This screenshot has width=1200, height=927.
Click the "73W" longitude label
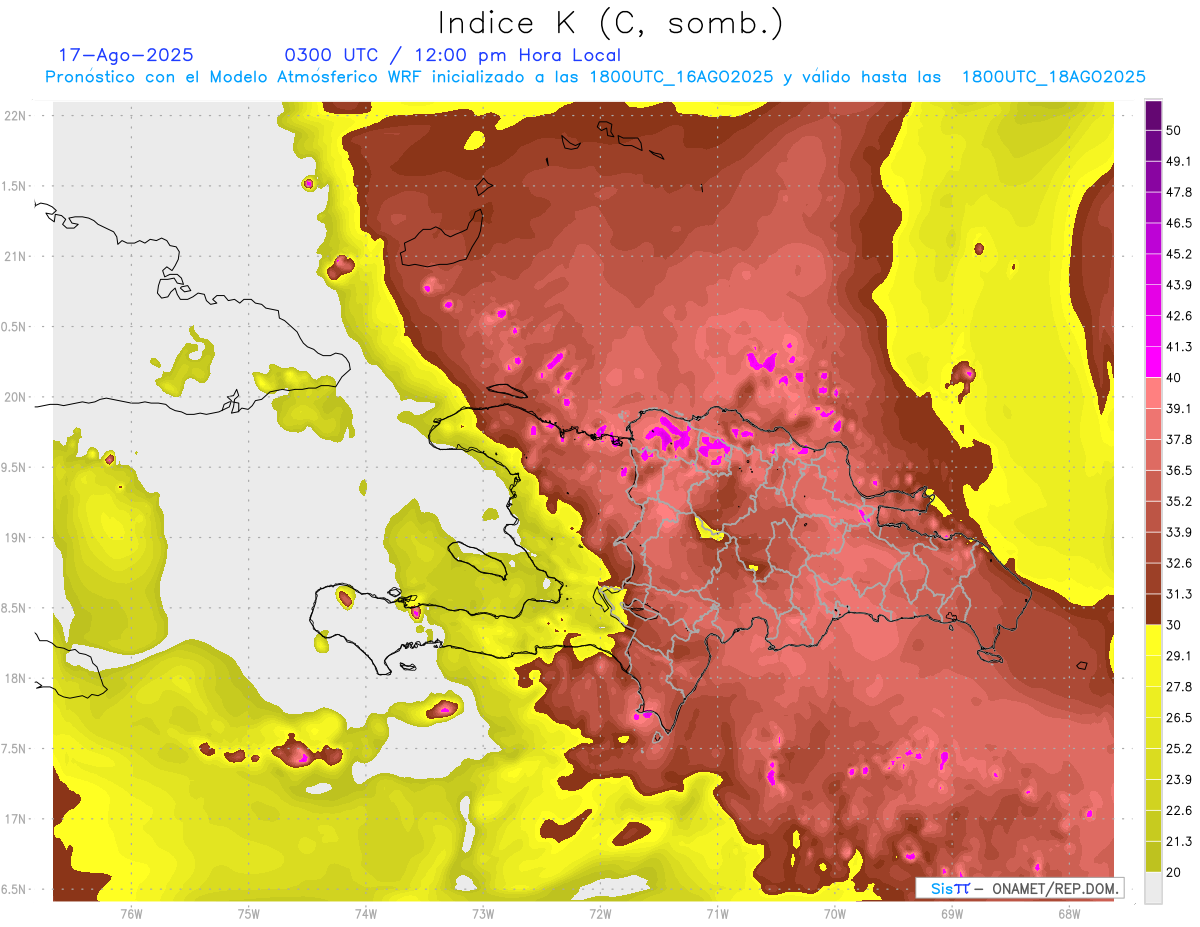click(x=483, y=912)
